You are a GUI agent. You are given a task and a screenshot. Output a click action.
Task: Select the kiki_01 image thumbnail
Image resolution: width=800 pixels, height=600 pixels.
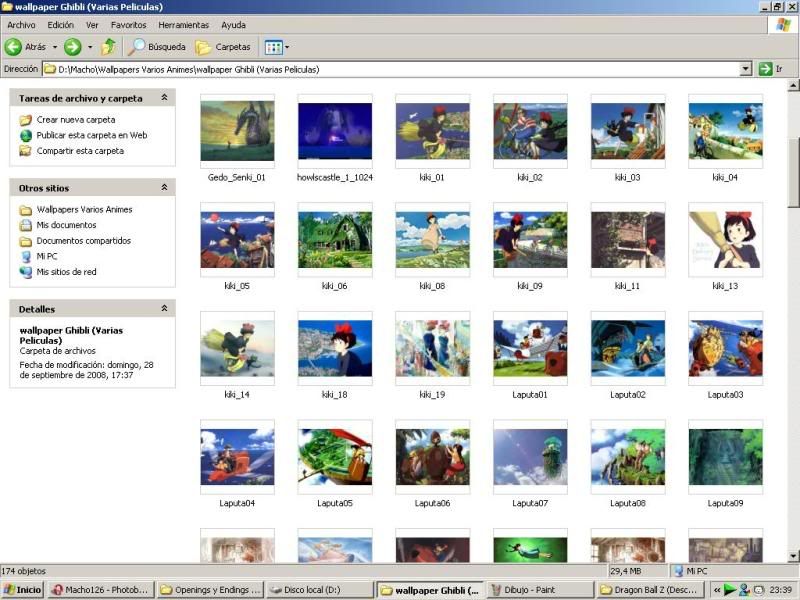pos(433,131)
